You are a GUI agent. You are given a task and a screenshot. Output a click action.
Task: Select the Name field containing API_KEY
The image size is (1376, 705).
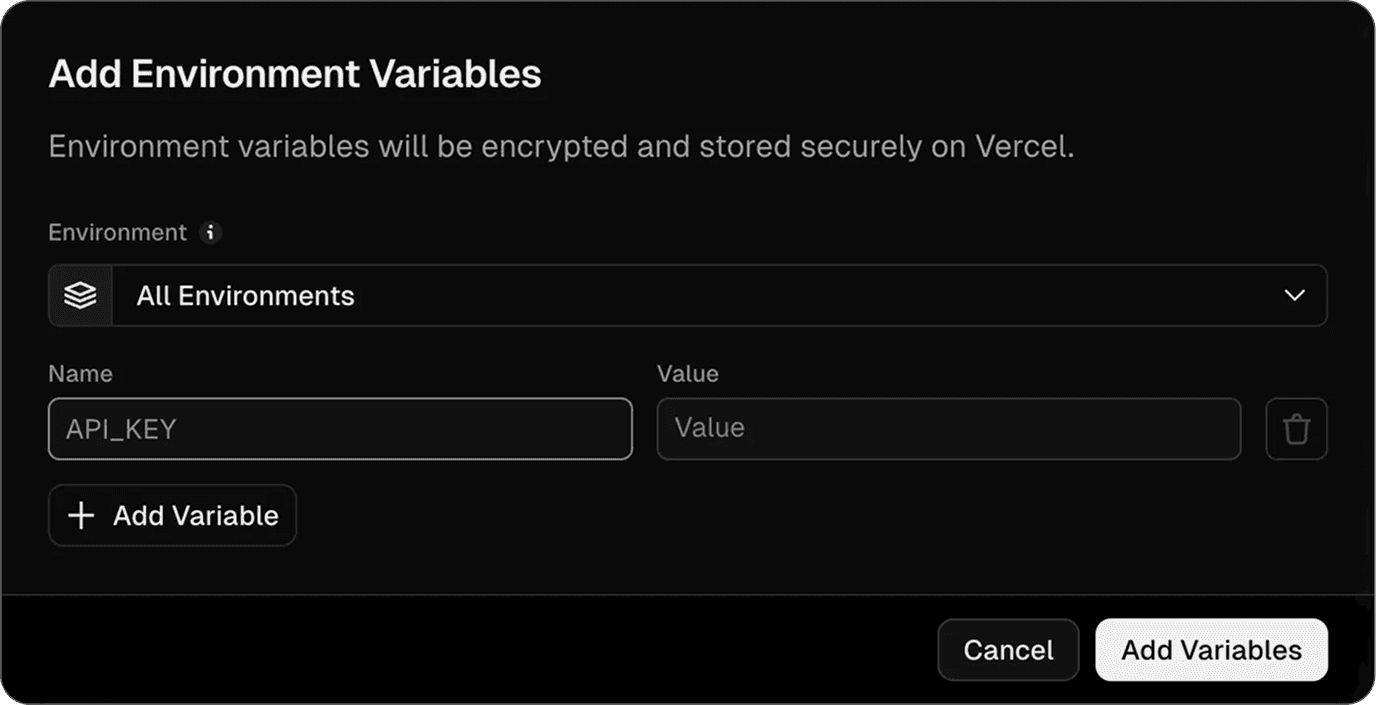(x=340, y=428)
